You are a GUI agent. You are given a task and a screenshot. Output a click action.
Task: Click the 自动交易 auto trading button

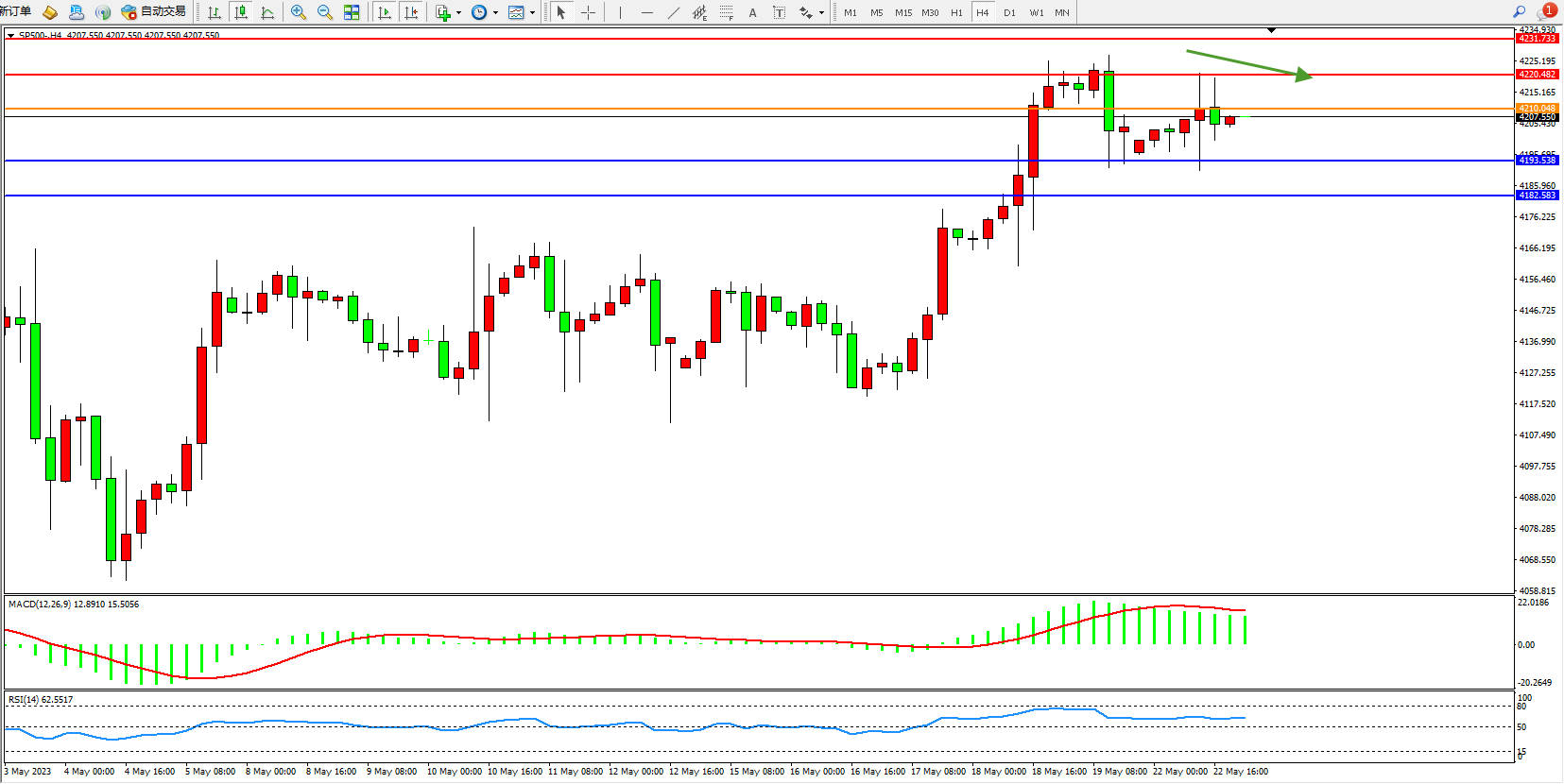click(154, 11)
